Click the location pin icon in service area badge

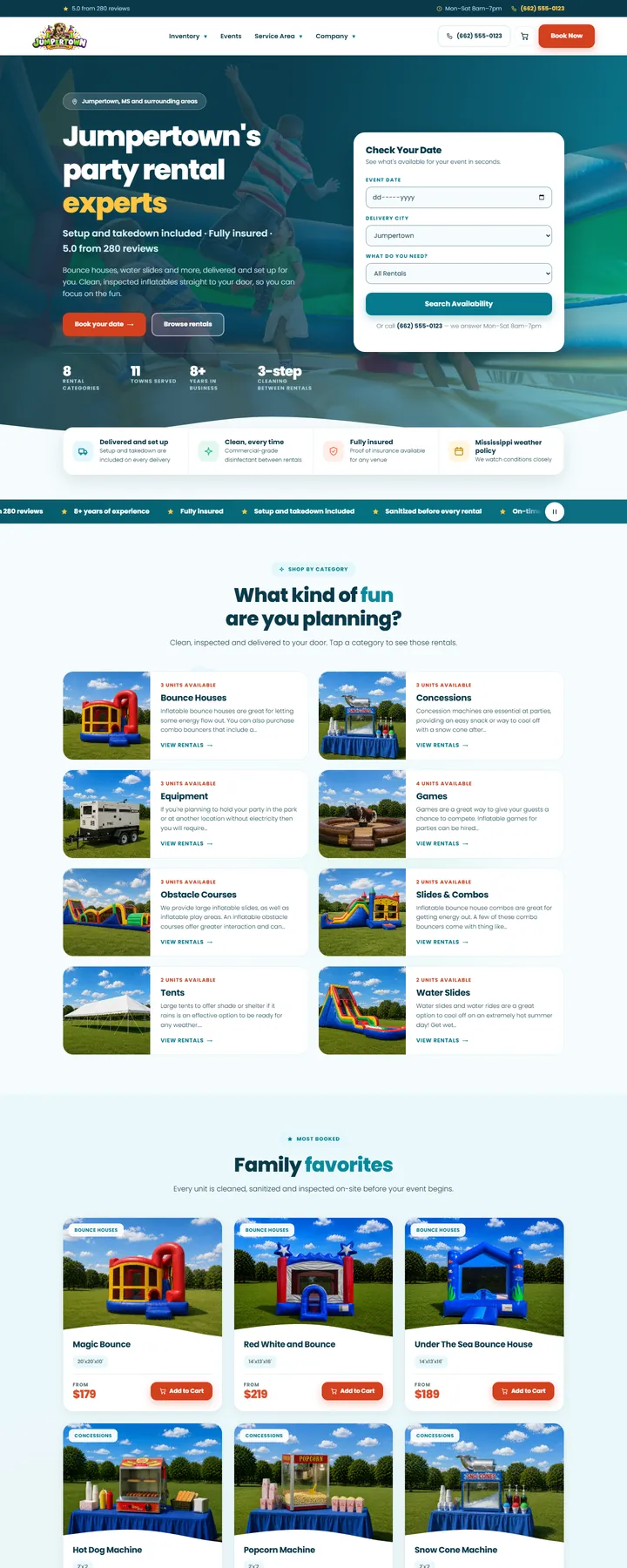[75, 101]
